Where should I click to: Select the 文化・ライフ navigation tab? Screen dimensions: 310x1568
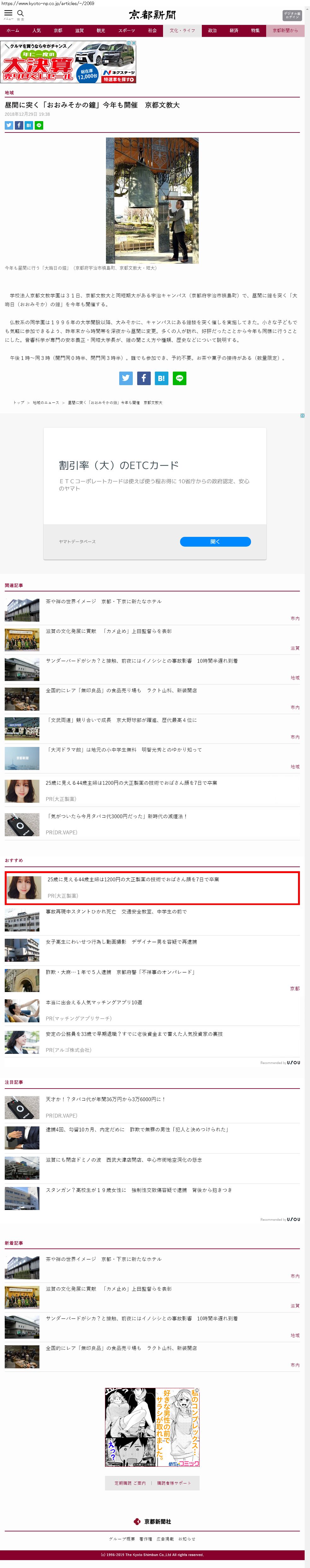pos(182,30)
